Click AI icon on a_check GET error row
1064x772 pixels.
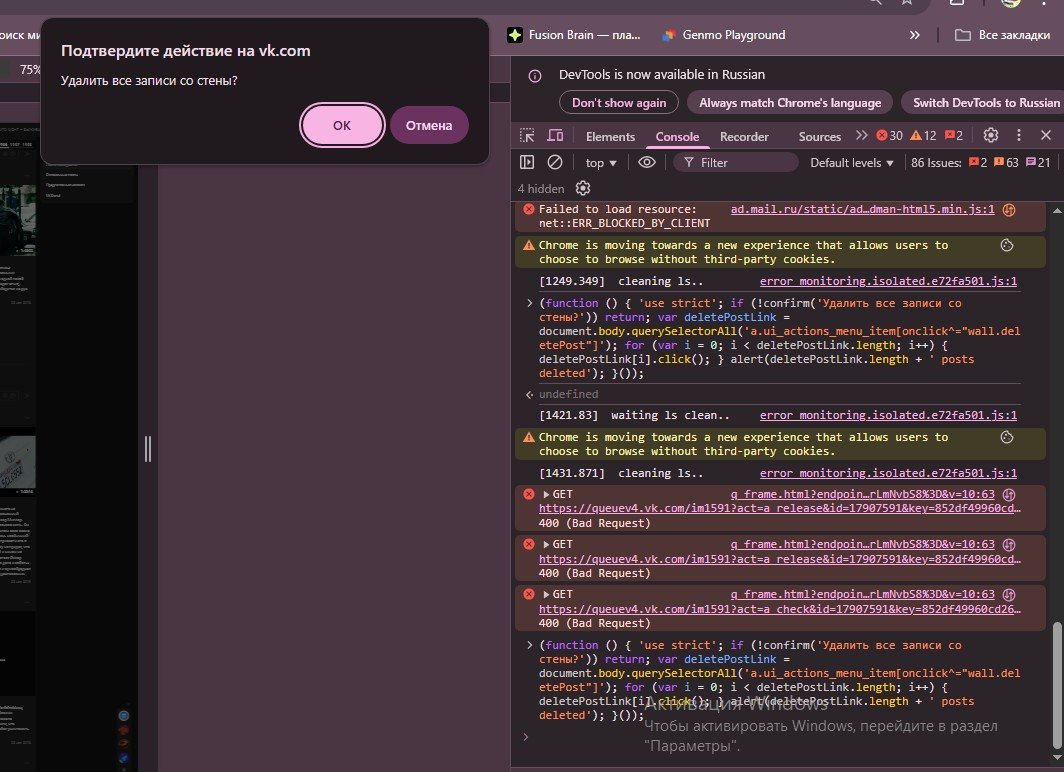[x=1009, y=594]
